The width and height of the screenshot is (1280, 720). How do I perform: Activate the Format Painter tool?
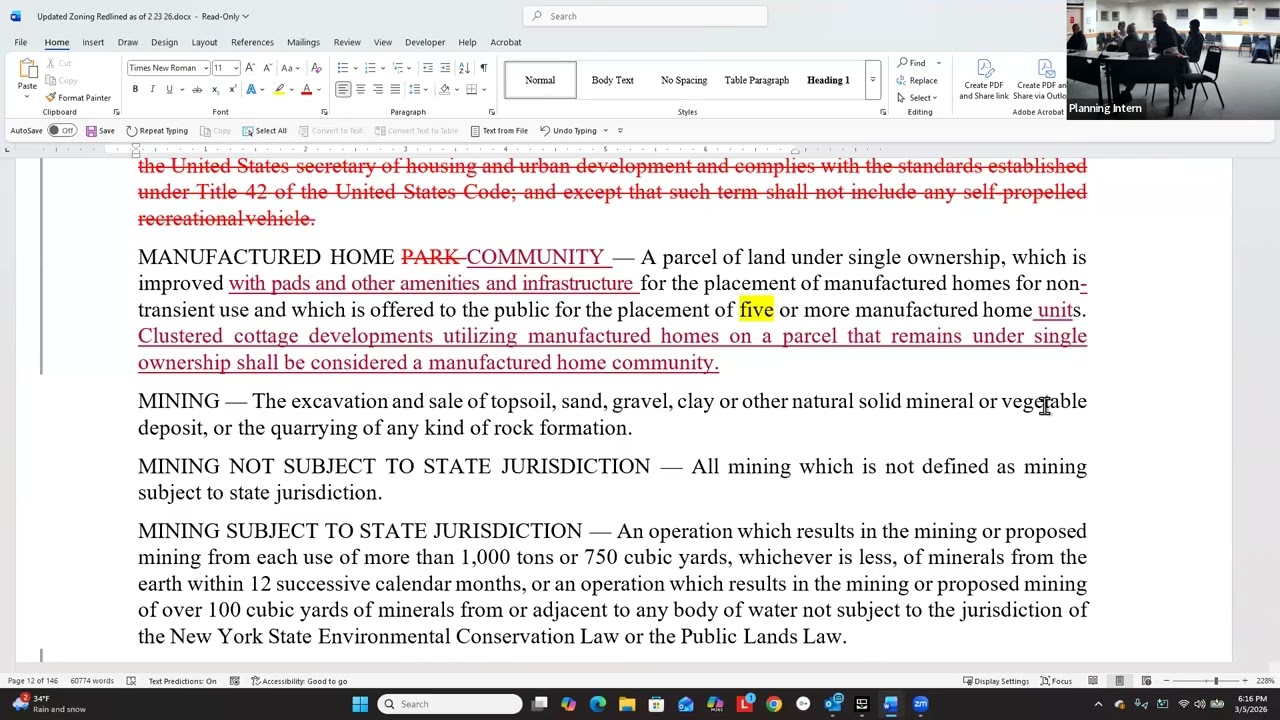(x=78, y=98)
